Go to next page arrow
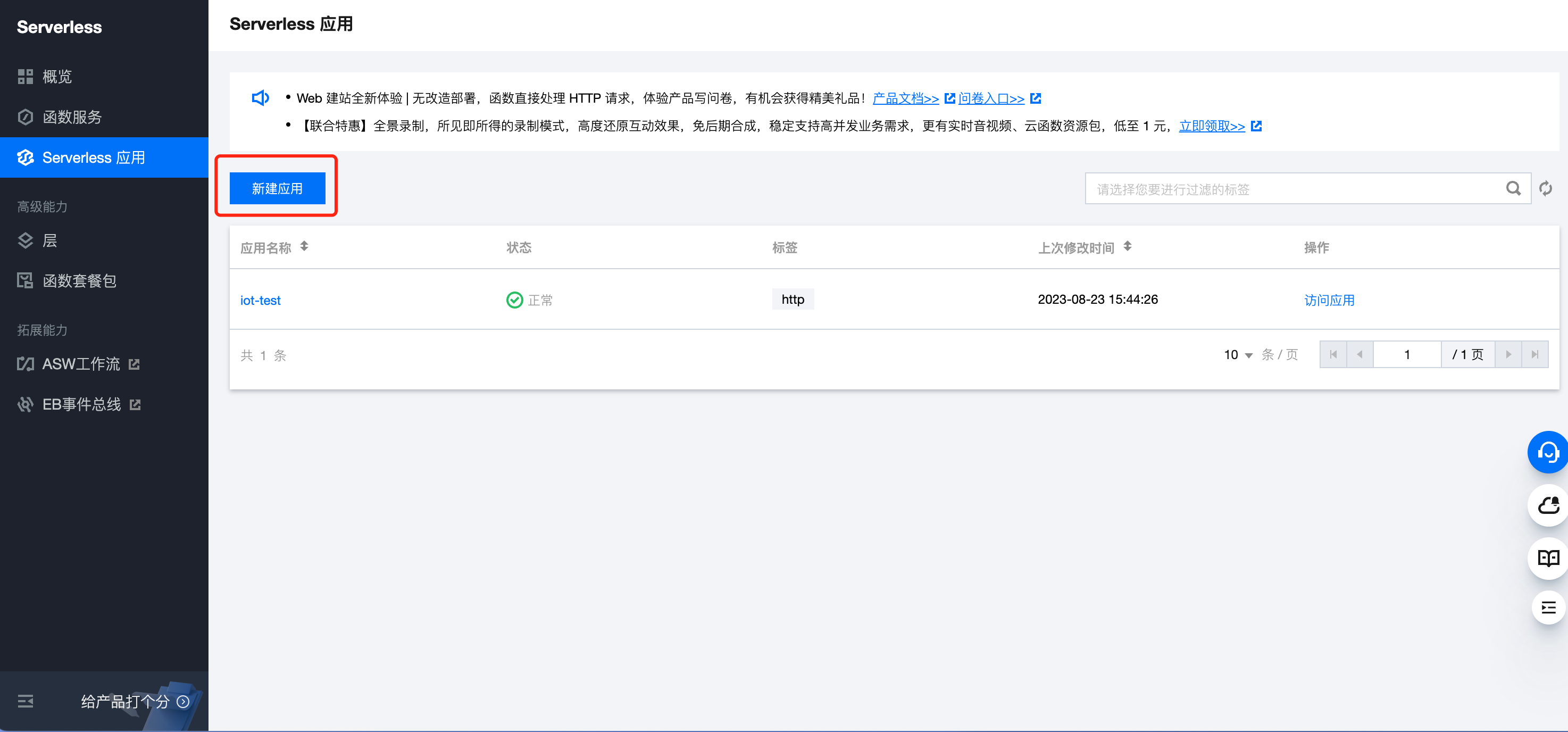1568x732 pixels. click(x=1508, y=354)
